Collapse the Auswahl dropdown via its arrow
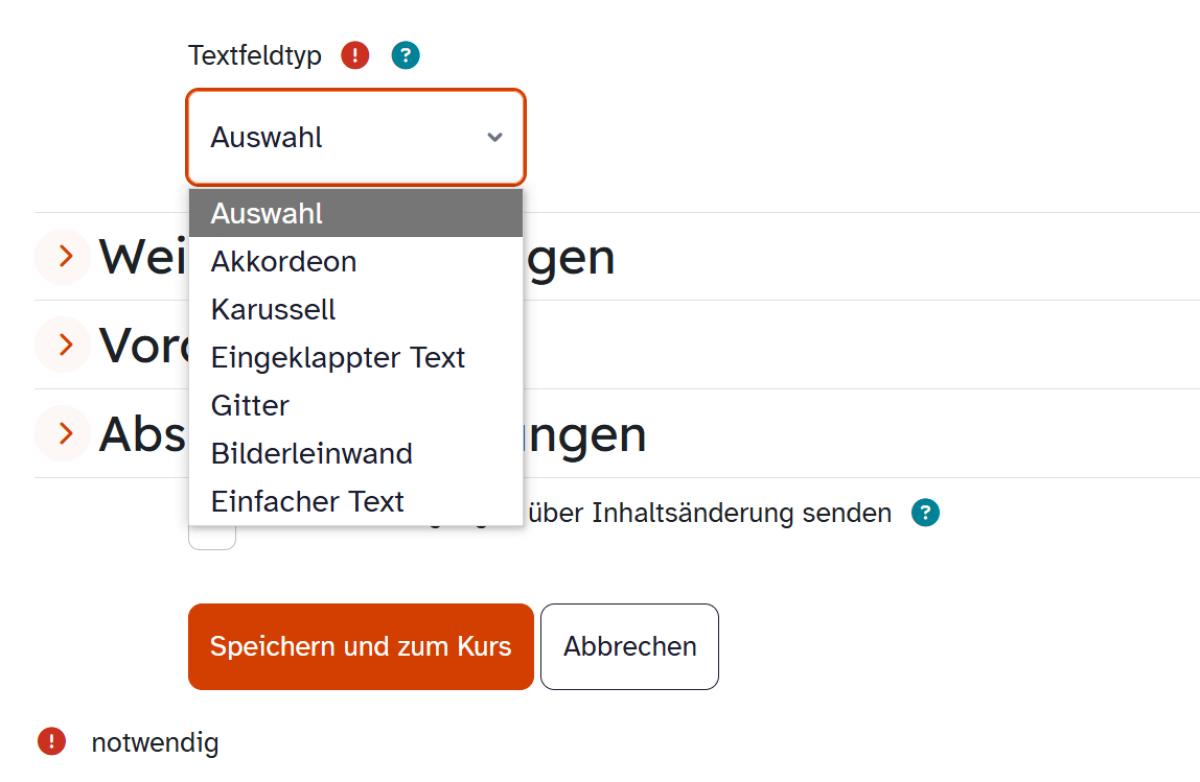 tap(495, 137)
